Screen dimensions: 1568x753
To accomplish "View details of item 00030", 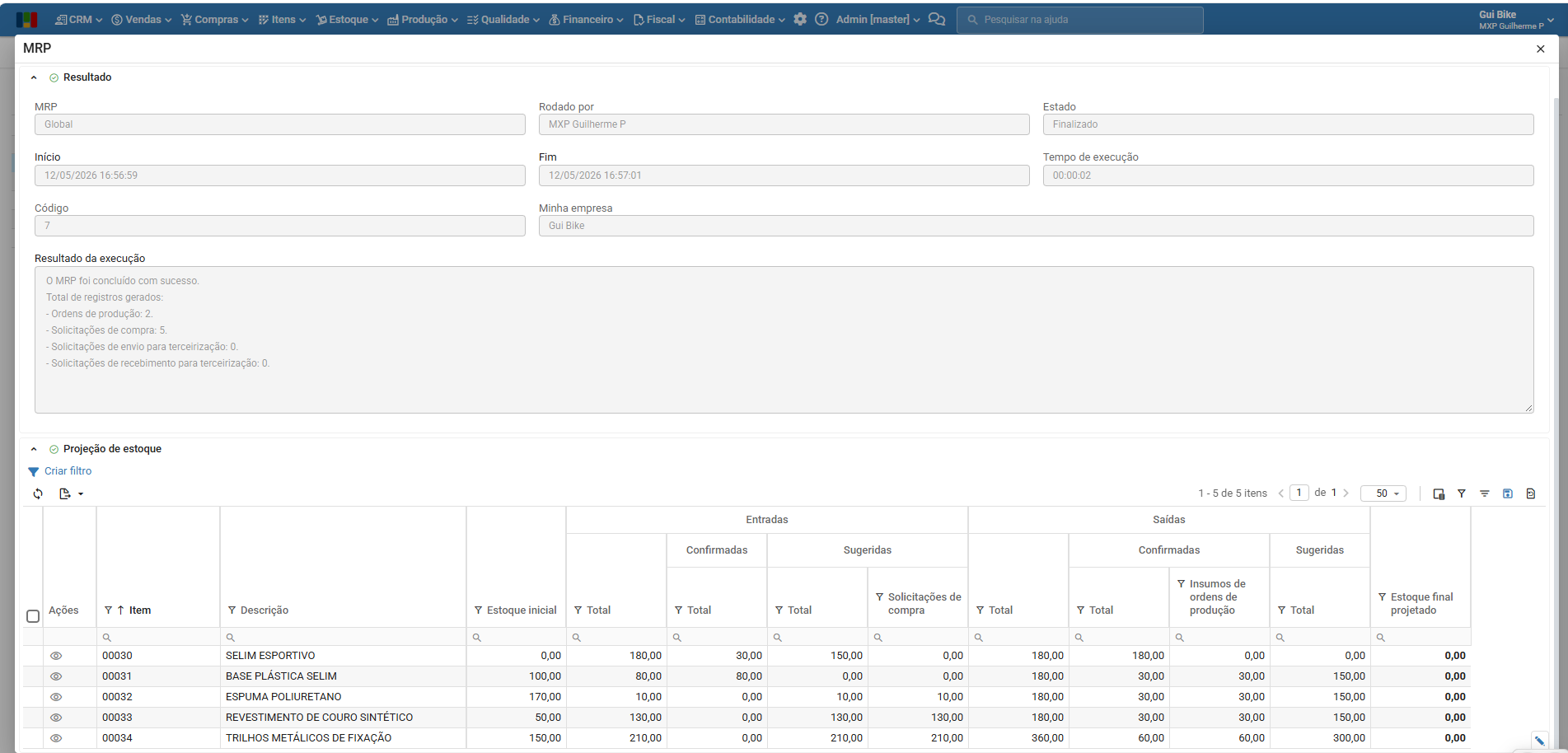I will [56, 656].
